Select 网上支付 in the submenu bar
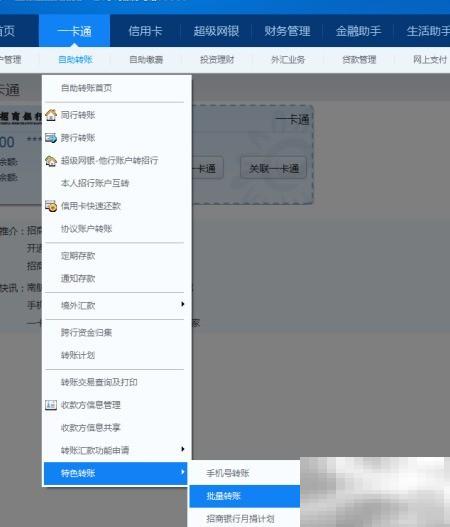Screen dimensions: 450x527 (430, 60)
